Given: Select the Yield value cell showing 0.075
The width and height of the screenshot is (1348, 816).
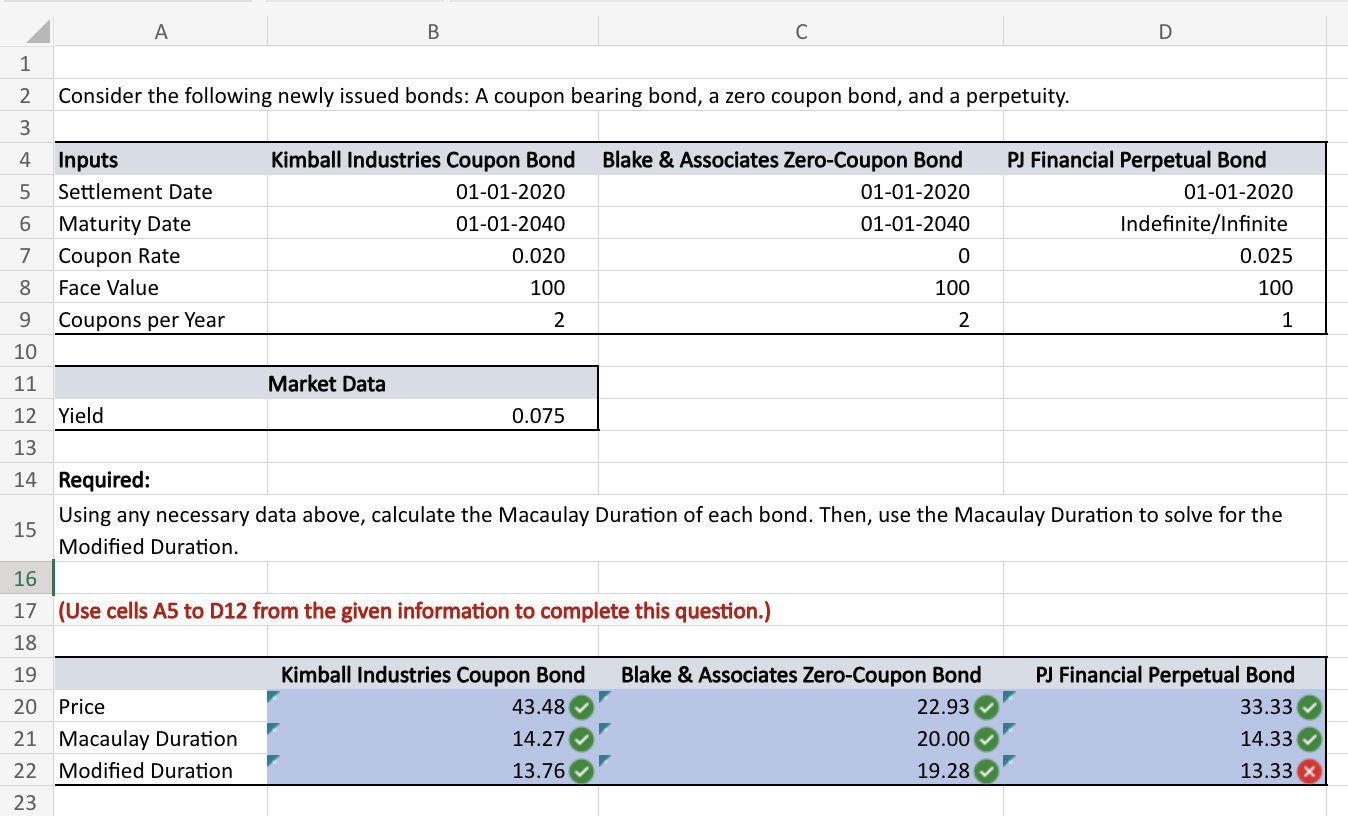Looking at the screenshot, I should coord(432,415).
